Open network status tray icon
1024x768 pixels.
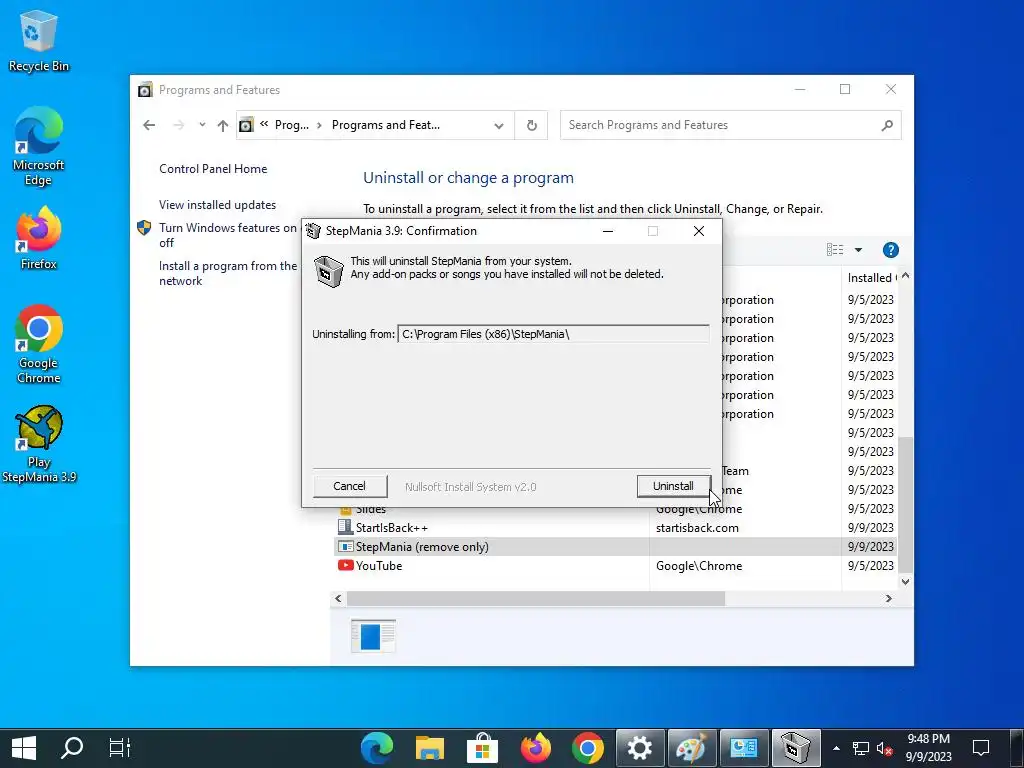pos(861,748)
